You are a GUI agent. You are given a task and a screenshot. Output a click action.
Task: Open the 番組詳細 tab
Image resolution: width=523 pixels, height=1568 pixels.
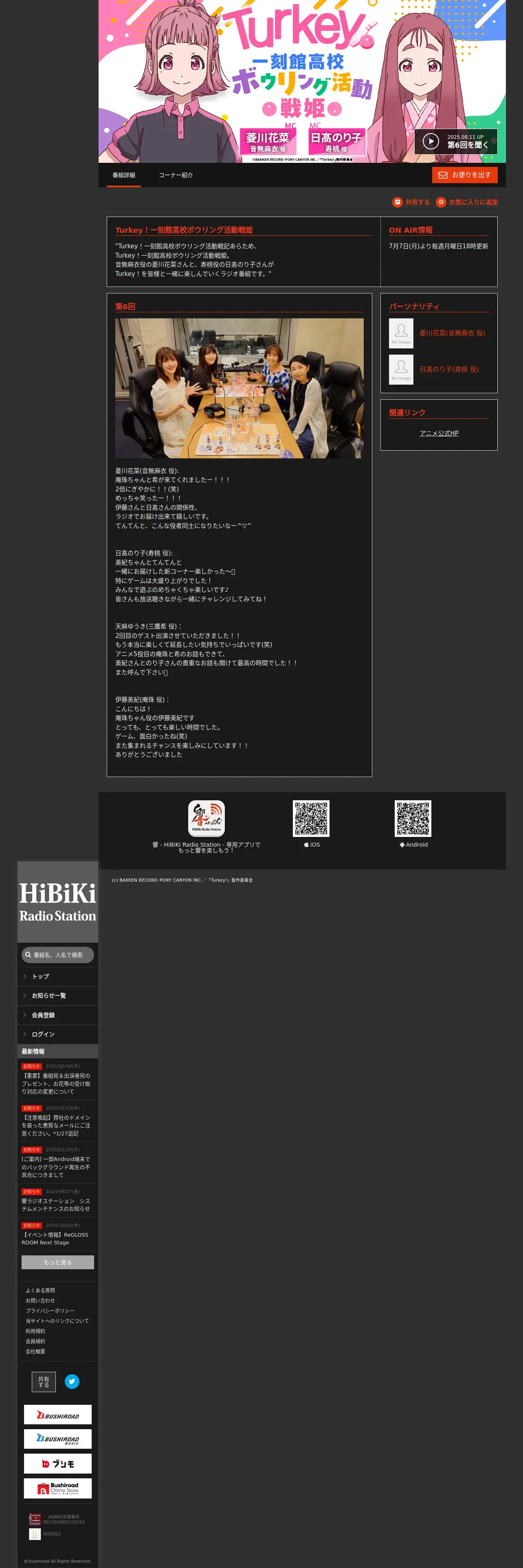[123, 175]
